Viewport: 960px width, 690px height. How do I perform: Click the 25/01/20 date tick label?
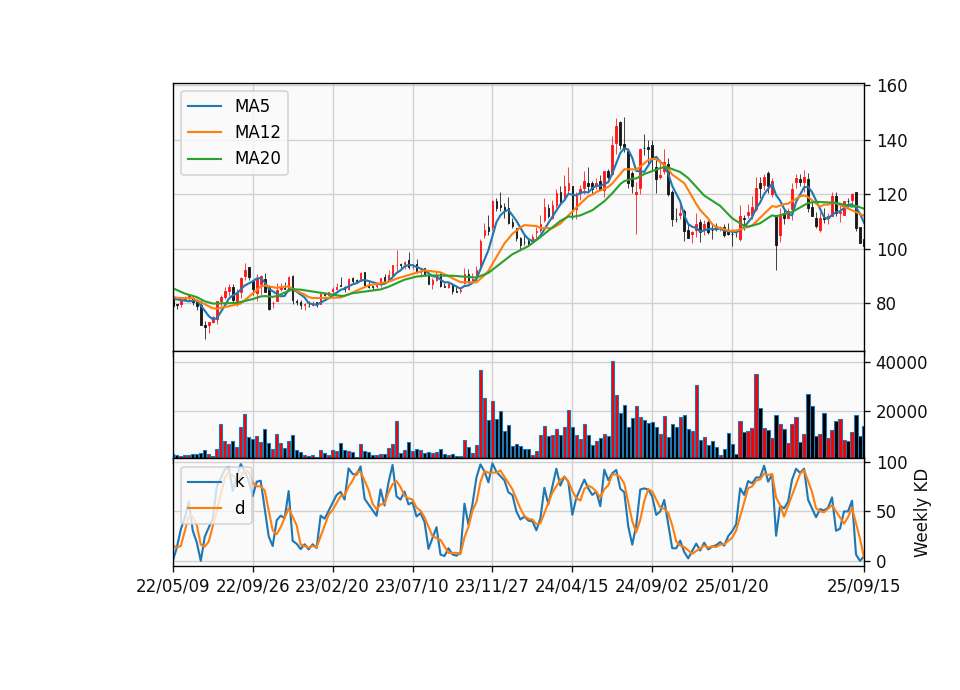(732, 586)
